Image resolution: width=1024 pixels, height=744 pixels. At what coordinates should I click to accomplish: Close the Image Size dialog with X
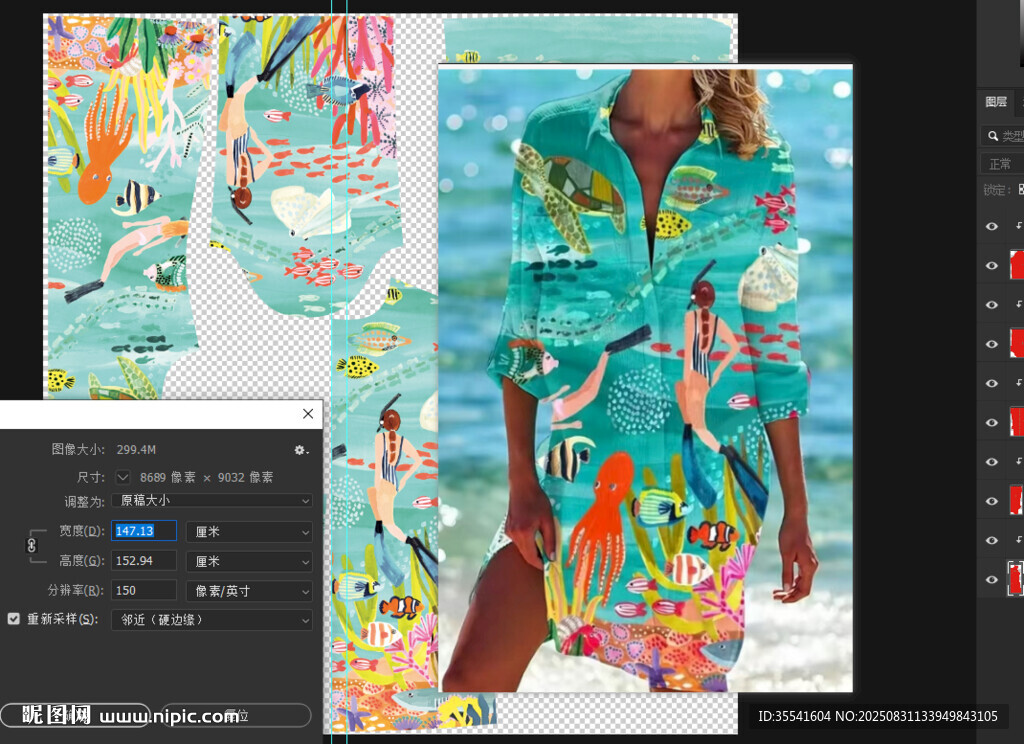coord(308,413)
